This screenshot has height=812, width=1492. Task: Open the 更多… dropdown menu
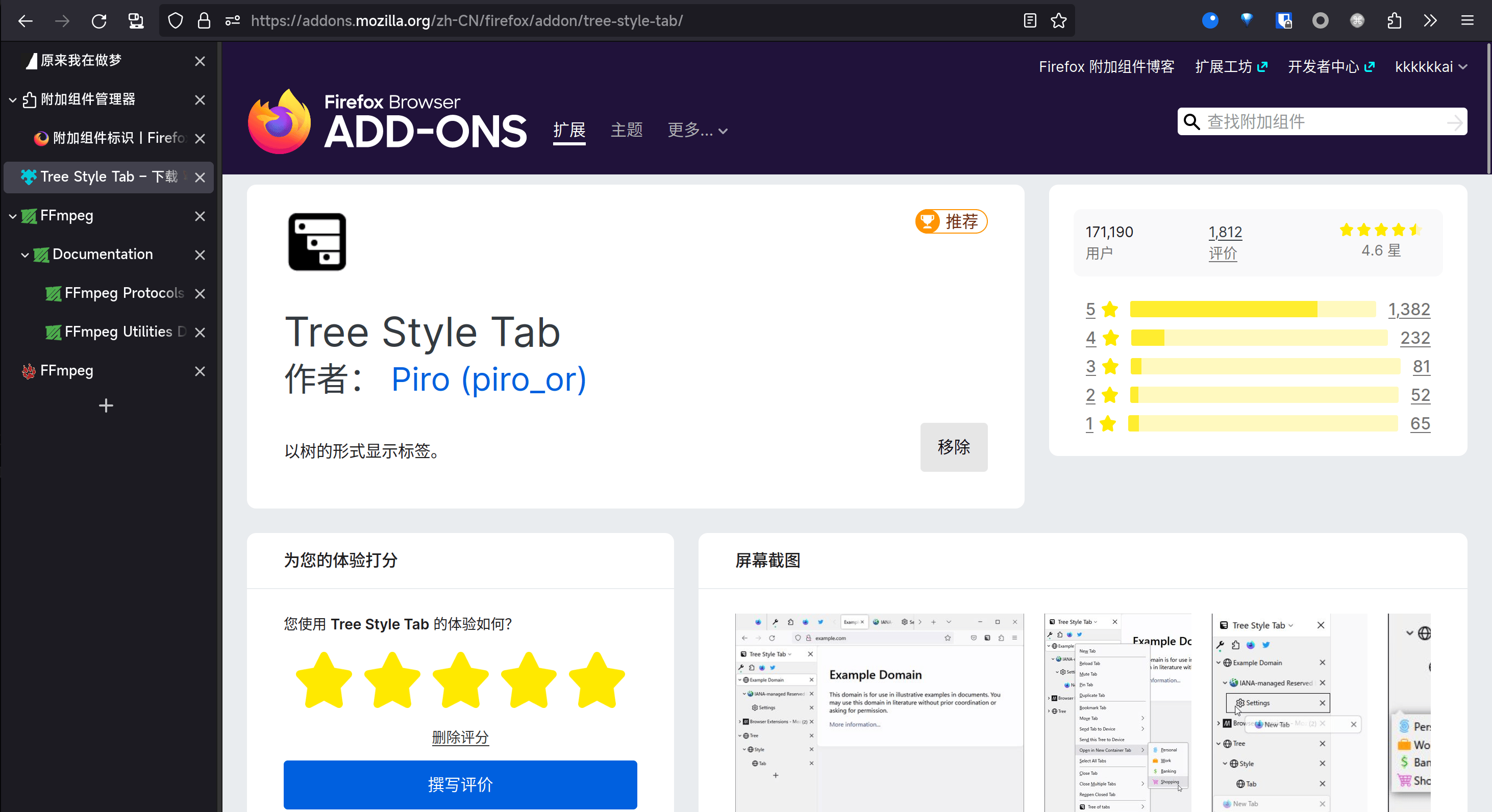pos(698,130)
